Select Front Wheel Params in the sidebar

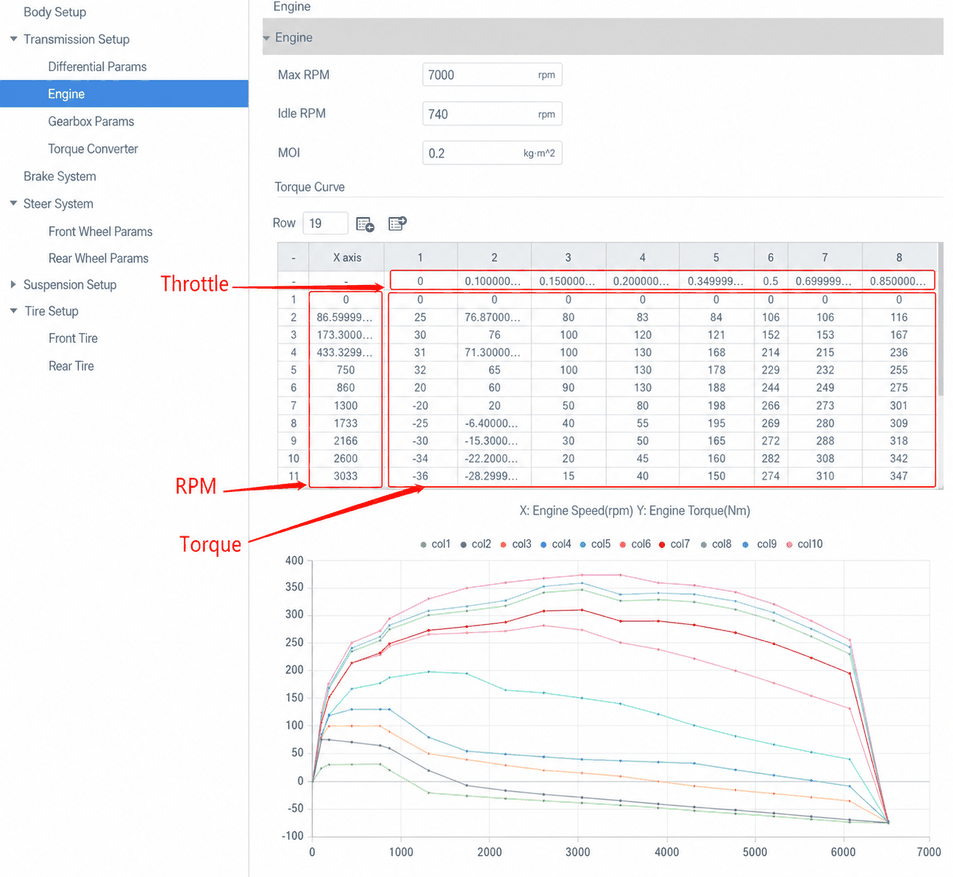click(100, 232)
